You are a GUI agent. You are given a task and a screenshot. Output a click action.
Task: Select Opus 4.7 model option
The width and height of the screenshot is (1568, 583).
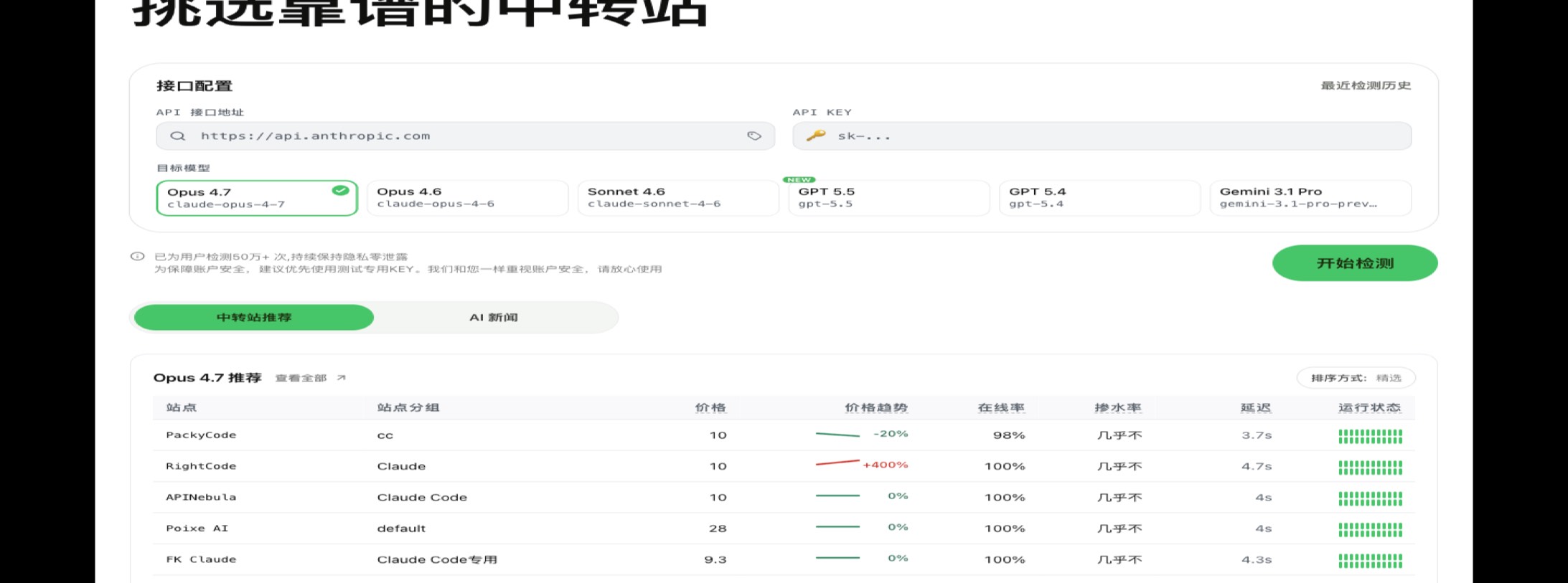click(x=257, y=198)
